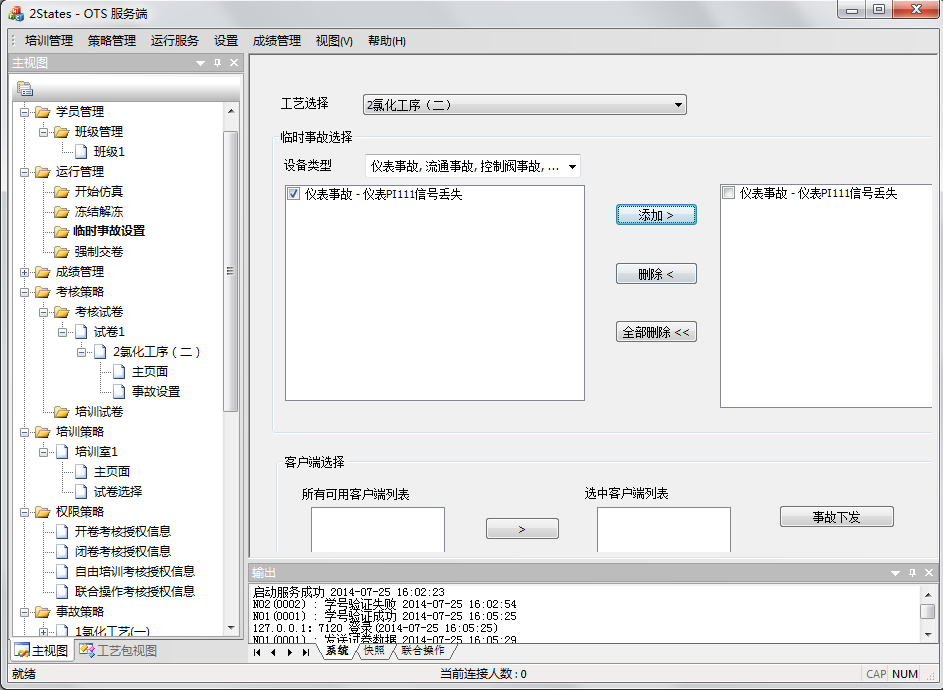The height and width of the screenshot is (690, 943).
Task: Collapse the 考核试卷 tree node
Action: click(44, 312)
